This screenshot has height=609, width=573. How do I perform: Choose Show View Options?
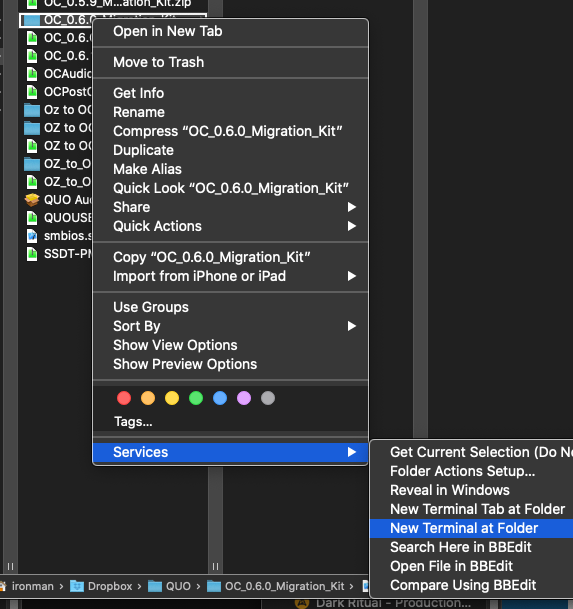[x=230, y=345]
